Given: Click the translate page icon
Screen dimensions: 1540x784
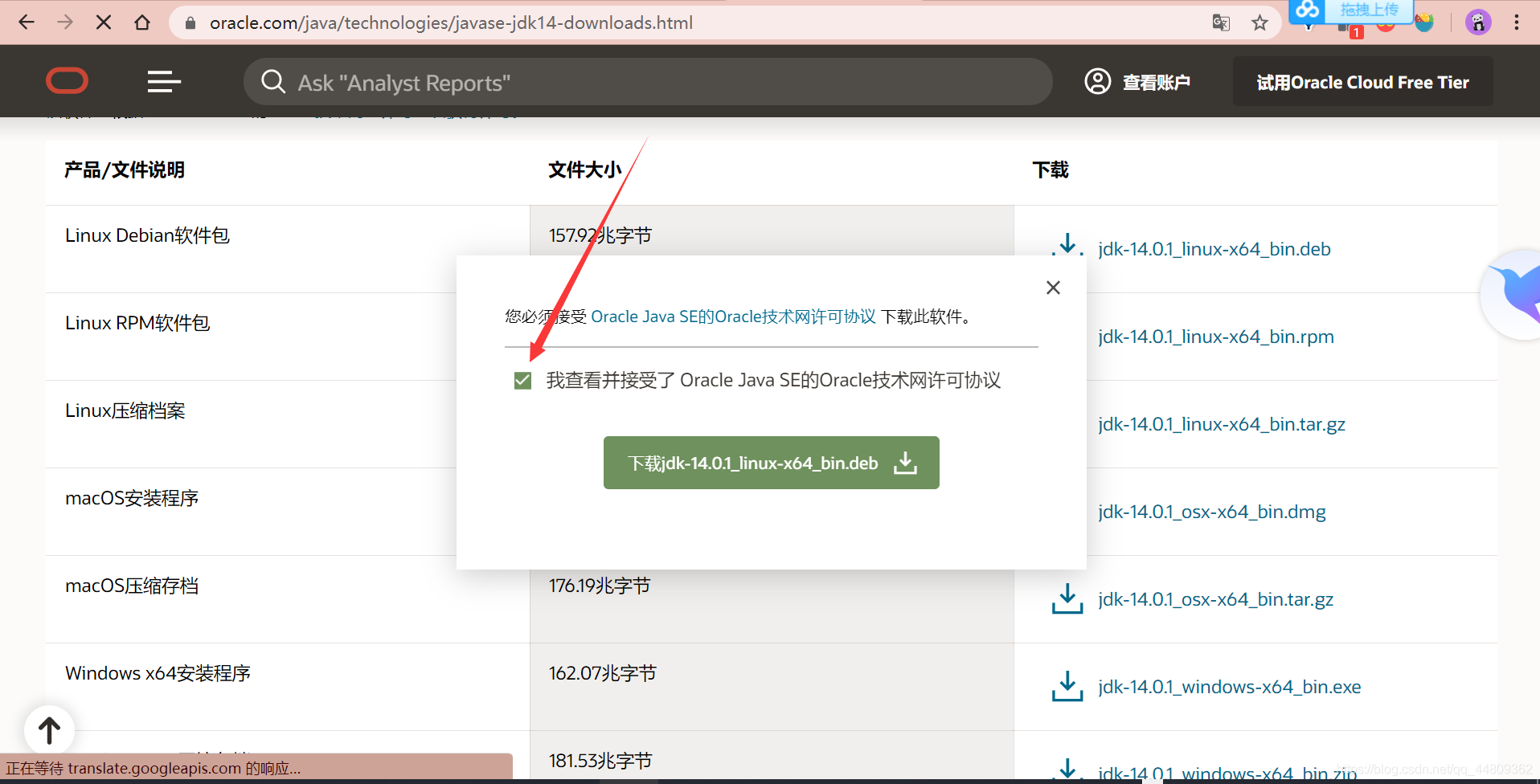Looking at the screenshot, I should (x=1221, y=22).
